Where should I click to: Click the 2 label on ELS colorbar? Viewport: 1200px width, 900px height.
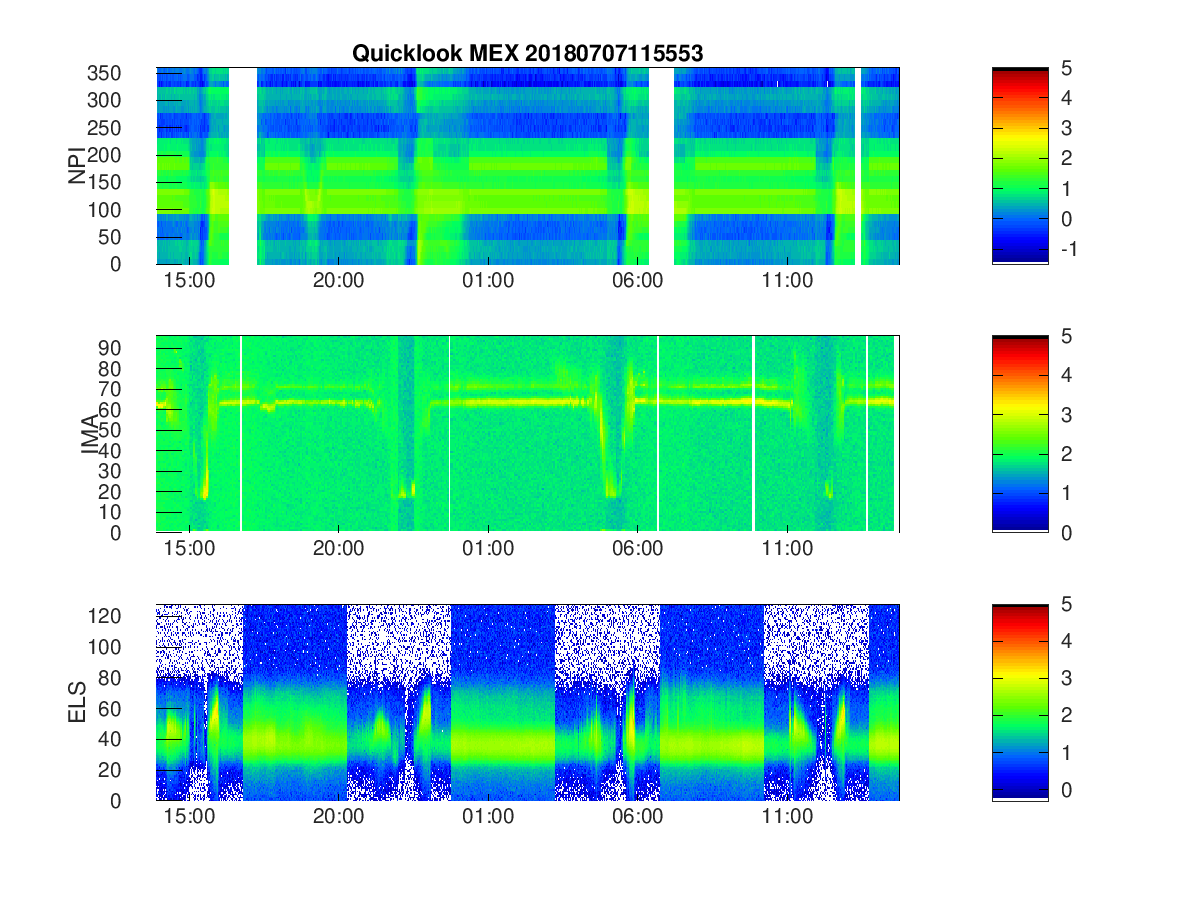click(x=1067, y=717)
